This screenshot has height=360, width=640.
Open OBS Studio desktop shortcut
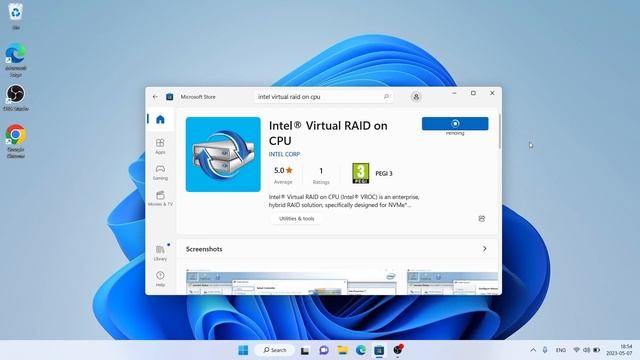coord(16,98)
